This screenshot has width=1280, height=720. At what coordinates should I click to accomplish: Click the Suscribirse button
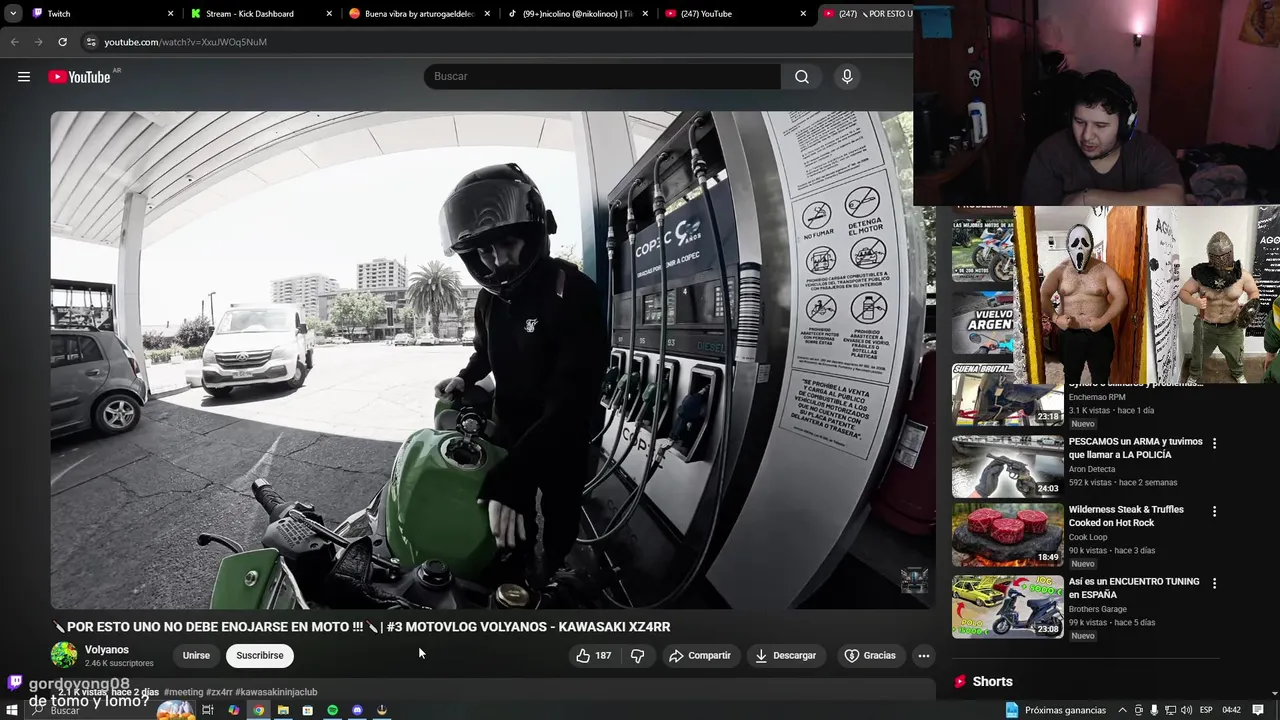click(260, 656)
